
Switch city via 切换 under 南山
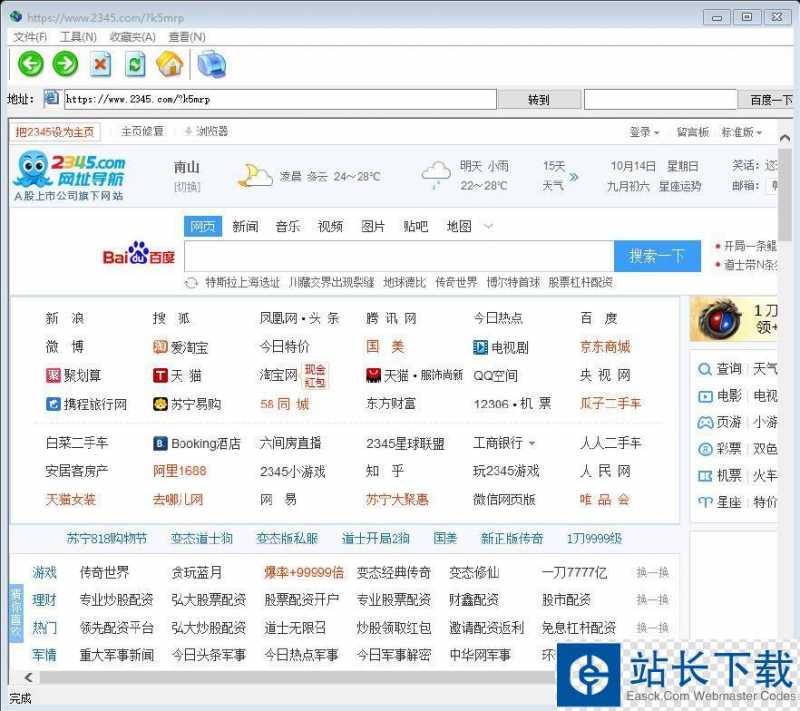pos(187,187)
